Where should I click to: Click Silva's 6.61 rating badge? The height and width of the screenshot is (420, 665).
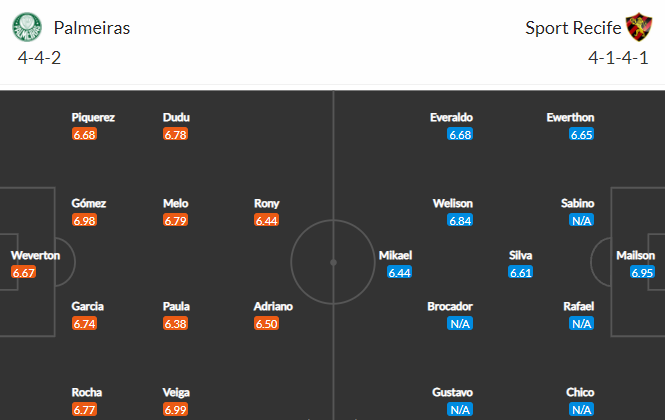click(520, 272)
